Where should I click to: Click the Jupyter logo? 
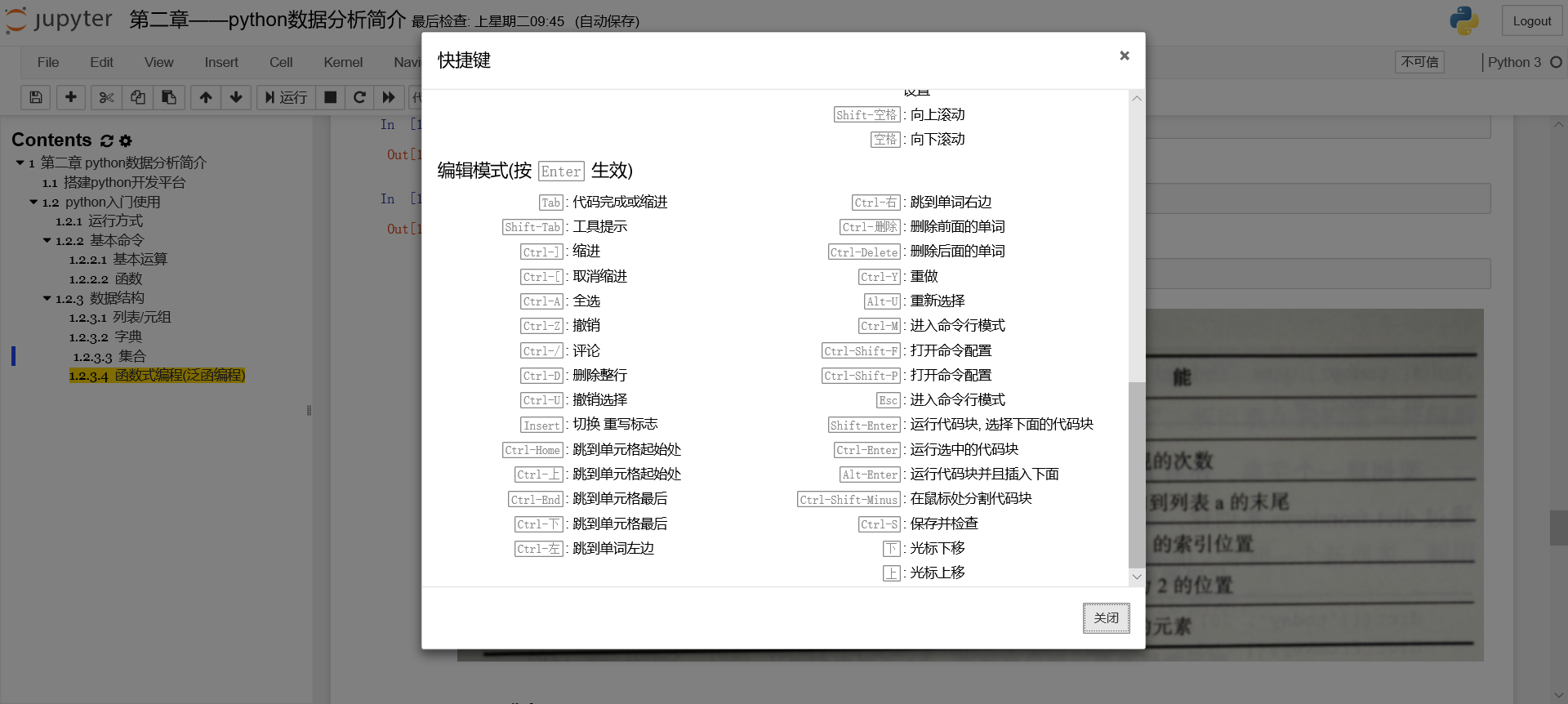coord(59,20)
